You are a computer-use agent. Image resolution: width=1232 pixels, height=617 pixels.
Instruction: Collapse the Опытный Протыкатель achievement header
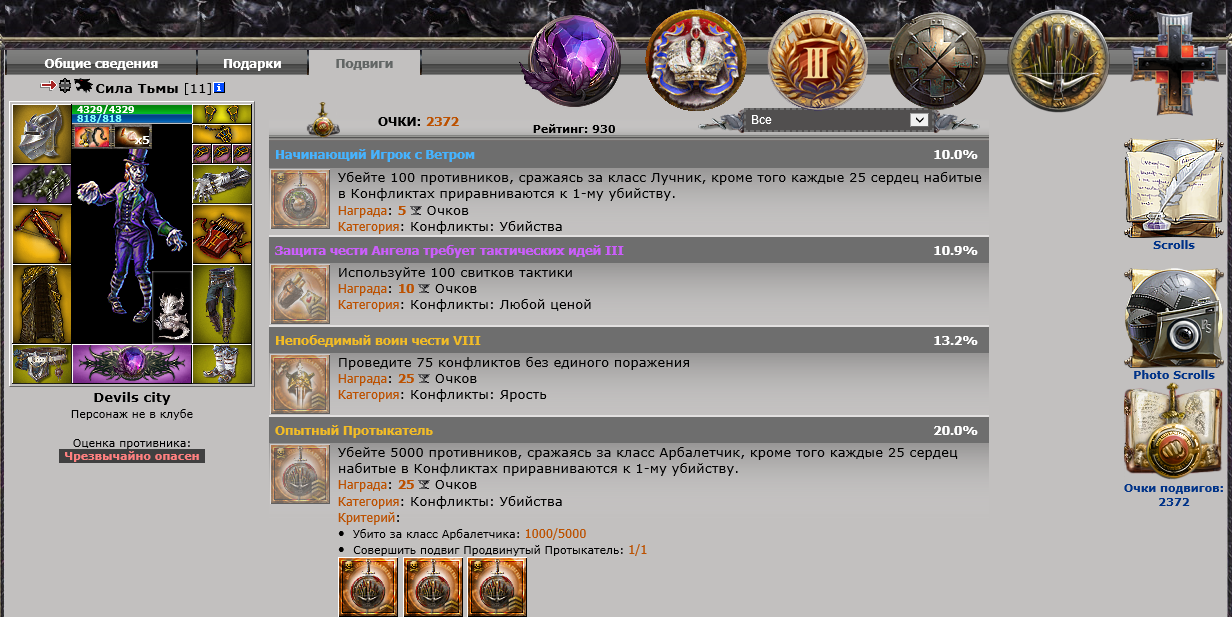pos(629,431)
